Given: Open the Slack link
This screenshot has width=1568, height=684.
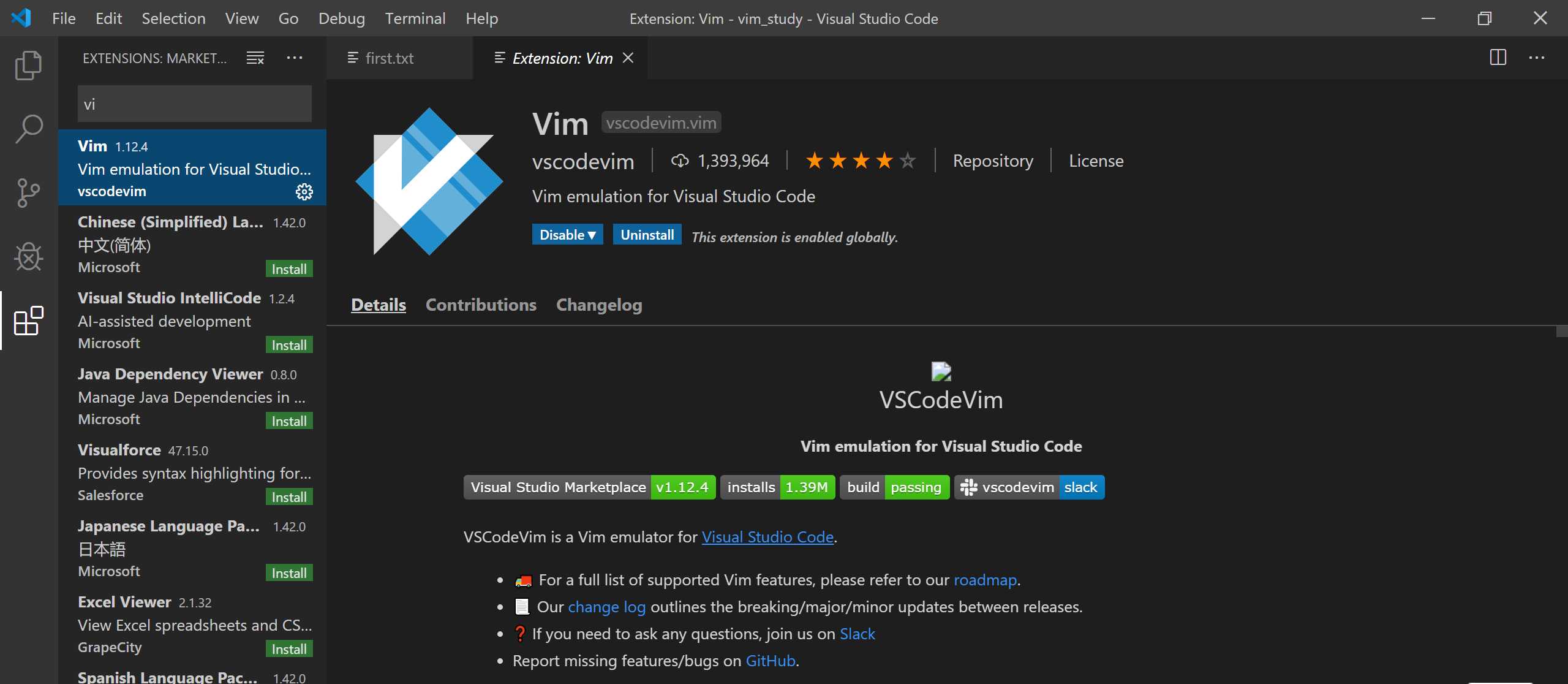Looking at the screenshot, I should pyautogui.click(x=857, y=634).
